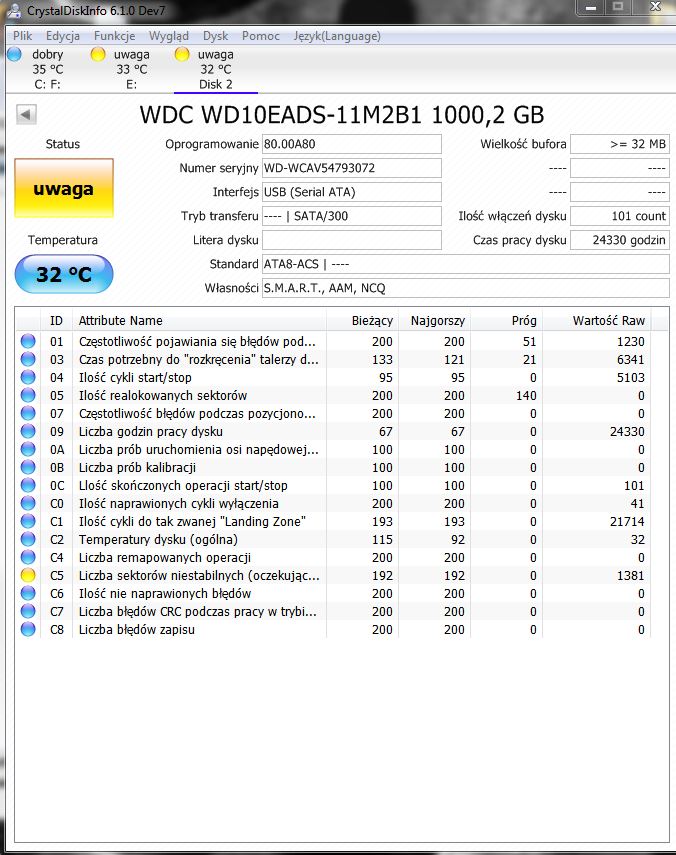The image size is (676, 855).
Task: Switch to the C: F: disk tab
Action: (x=47, y=69)
